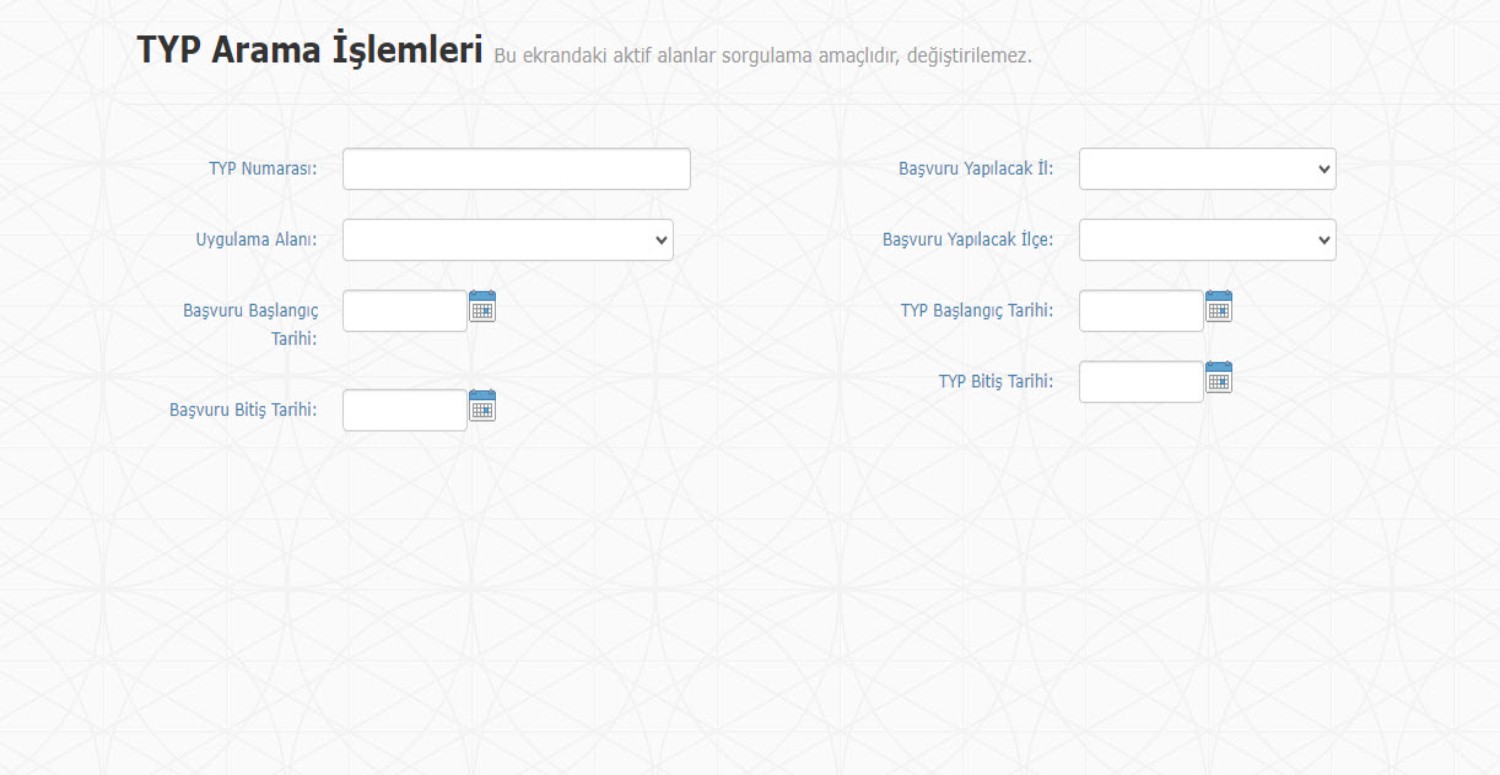This screenshot has width=1500, height=775.
Task: Open calendar picker for Başvuru Bitiş Tarihi
Action: (482, 406)
